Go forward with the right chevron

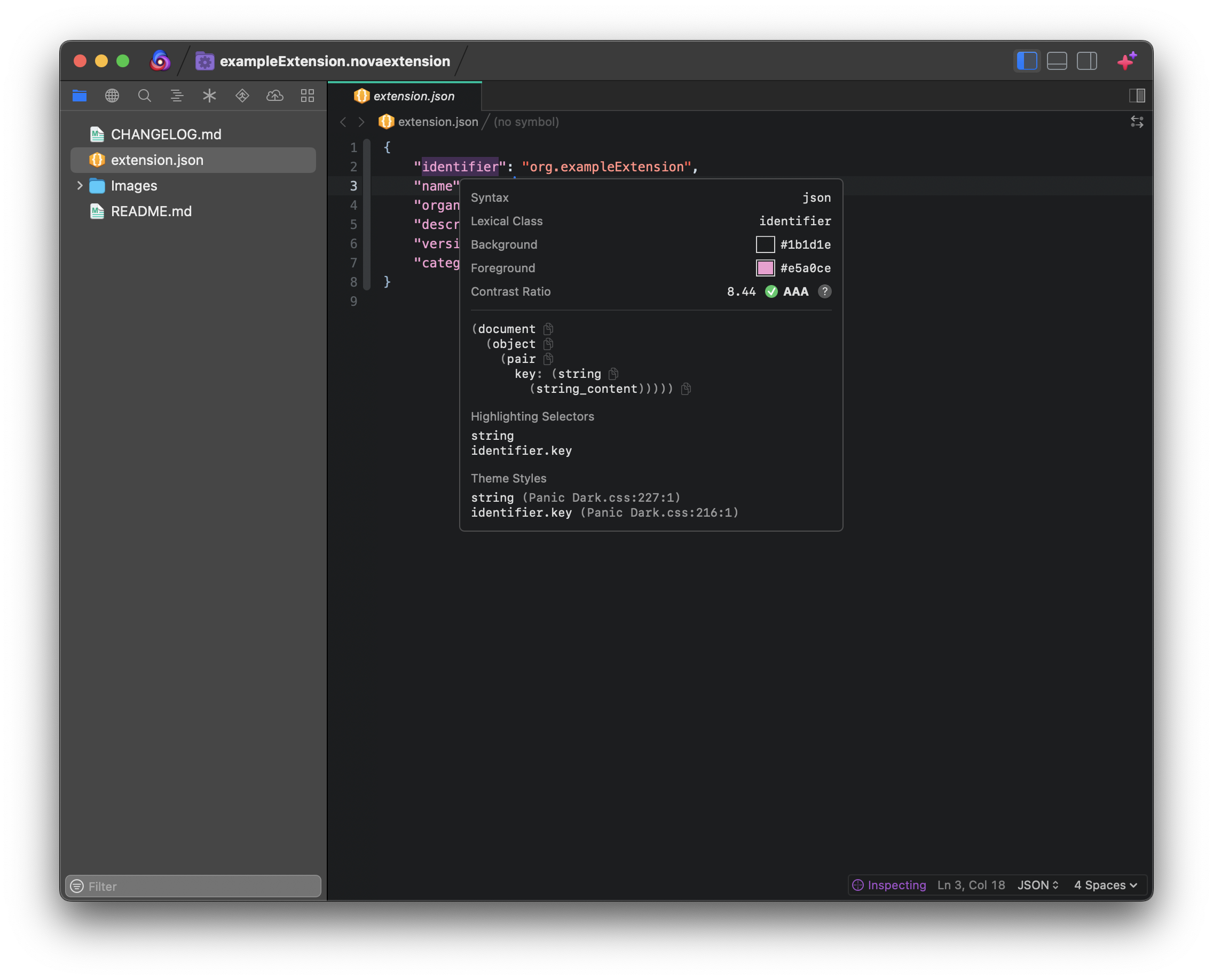tap(361, 122)
